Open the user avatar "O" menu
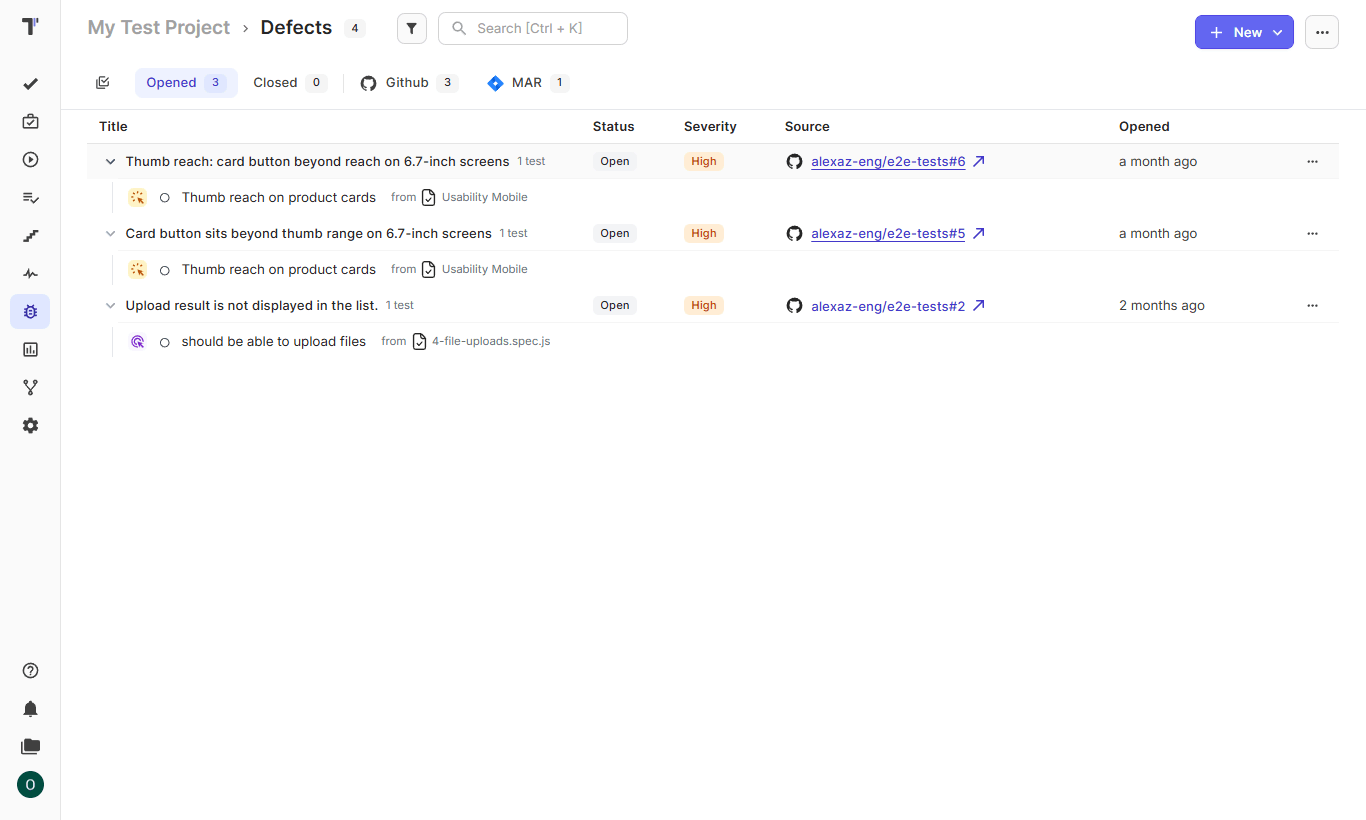Screen dimensions: 1366x820 pyautogui.click(x=30, y=785)
